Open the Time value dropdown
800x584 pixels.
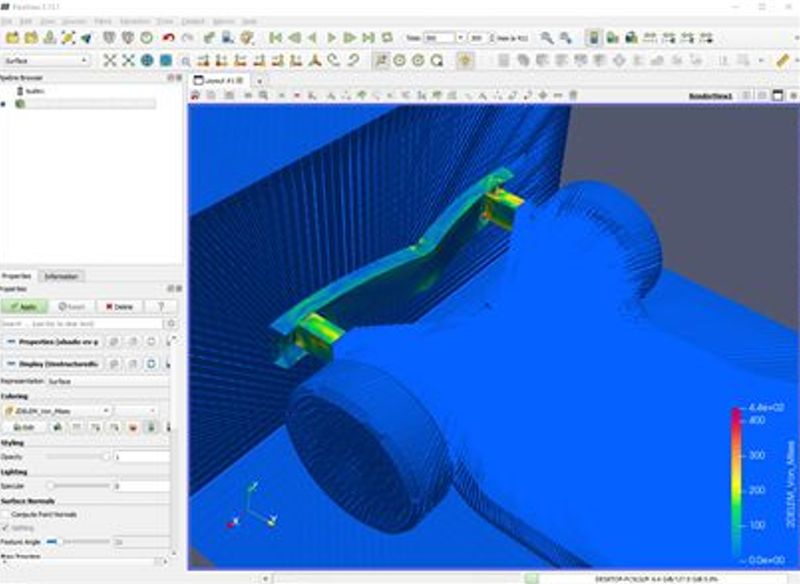point(460,38)
